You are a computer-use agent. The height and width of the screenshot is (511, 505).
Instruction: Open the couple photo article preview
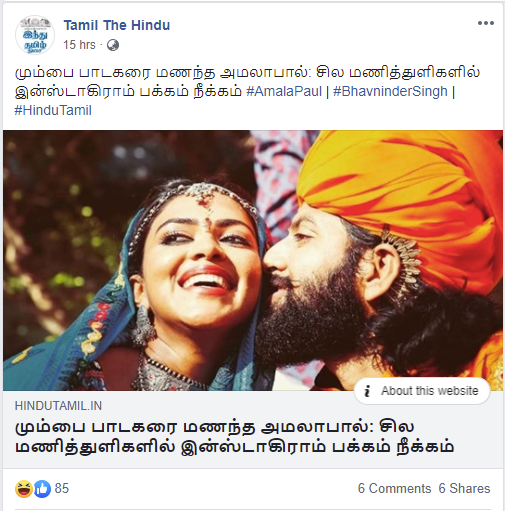tap(253, 260)
